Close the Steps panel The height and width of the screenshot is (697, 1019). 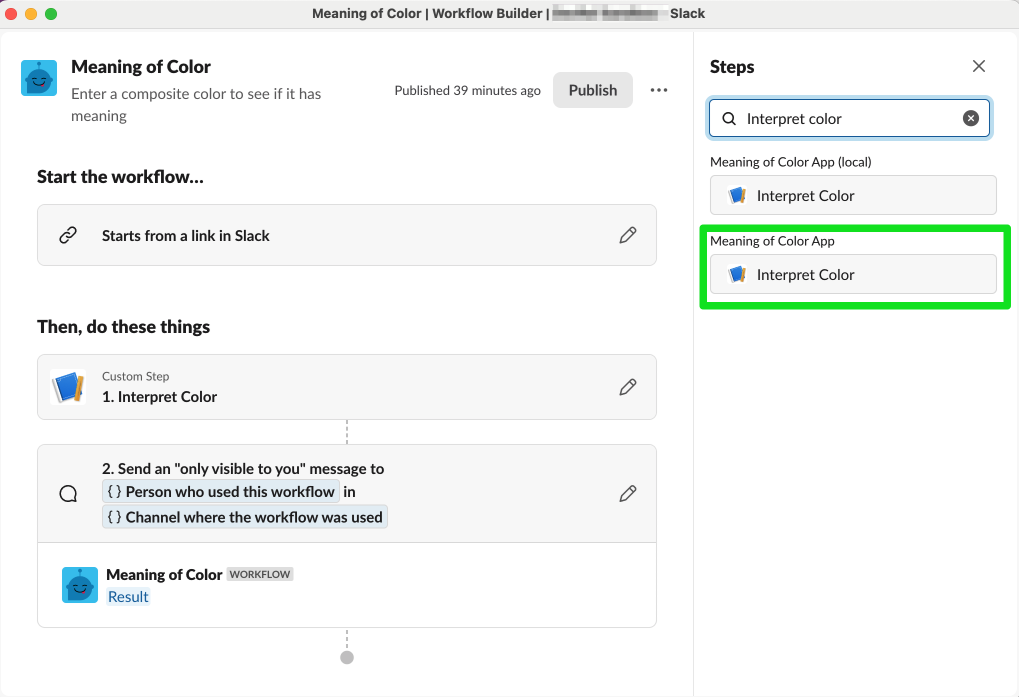(x=978, y=66)
